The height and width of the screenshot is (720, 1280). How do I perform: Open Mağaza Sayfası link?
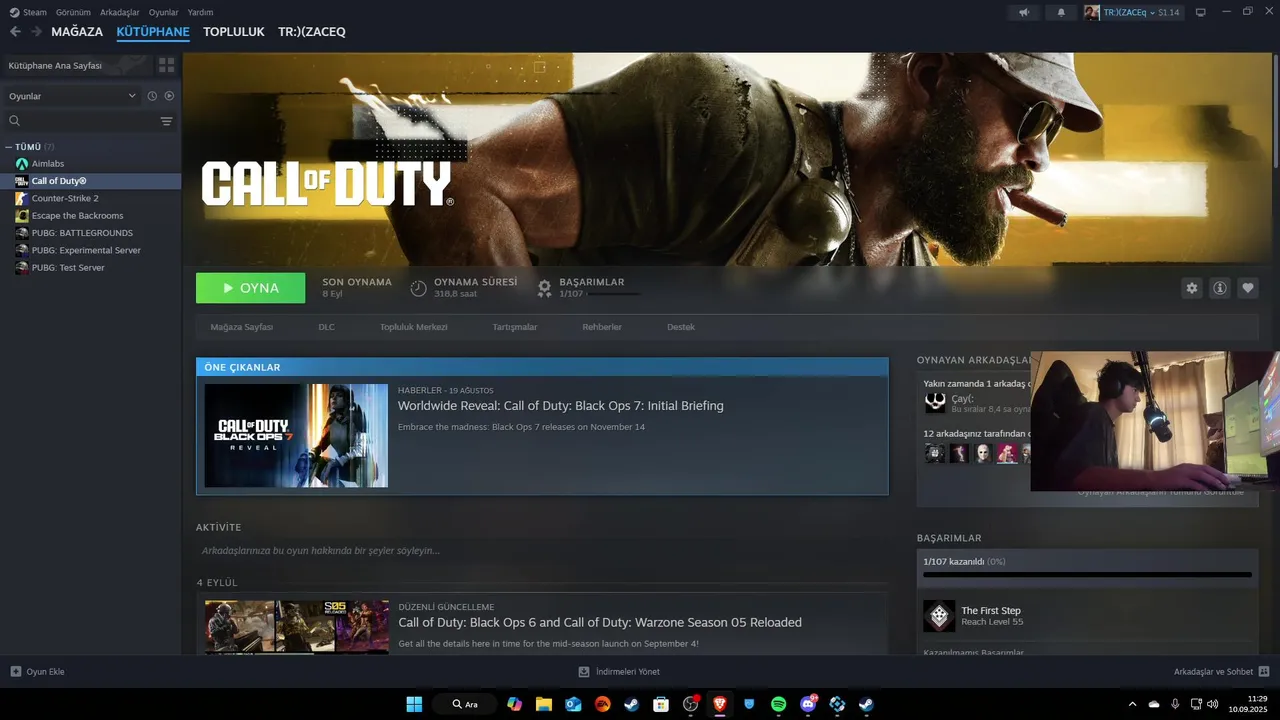[242, 327]
